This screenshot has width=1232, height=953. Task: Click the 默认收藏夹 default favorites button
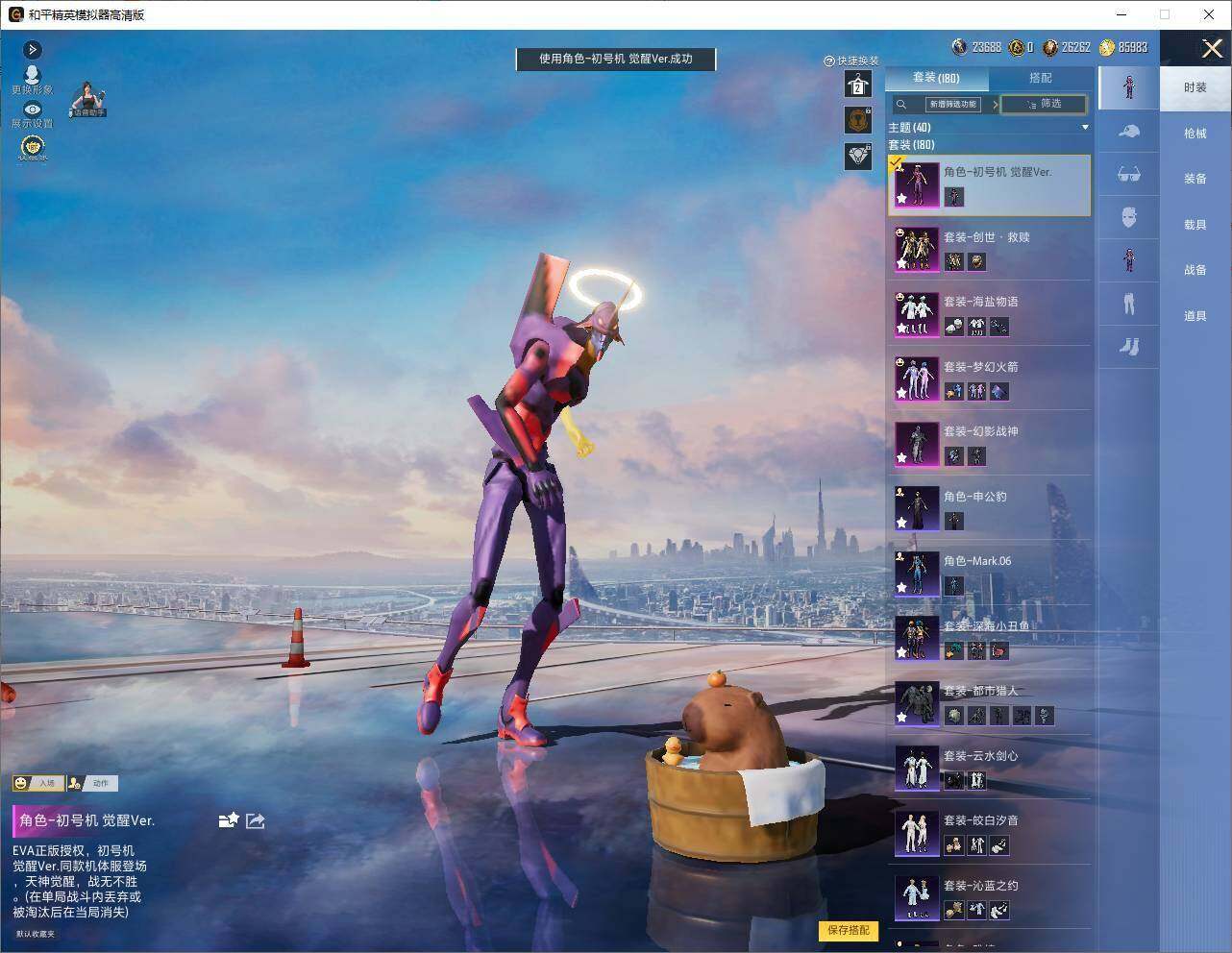pyautogui.click(x=36, y=934)
